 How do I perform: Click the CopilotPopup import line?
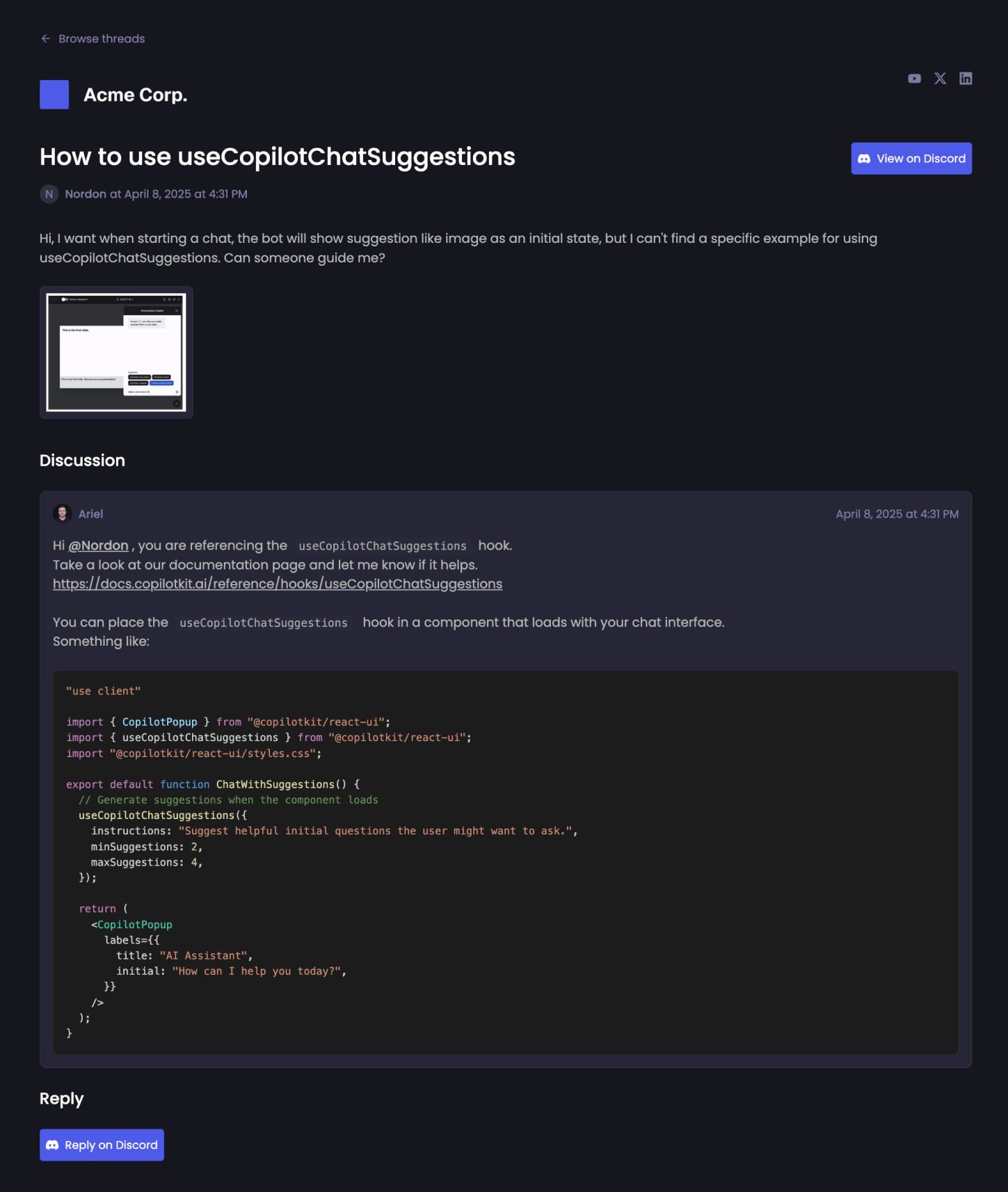click(x=228, y=722)
